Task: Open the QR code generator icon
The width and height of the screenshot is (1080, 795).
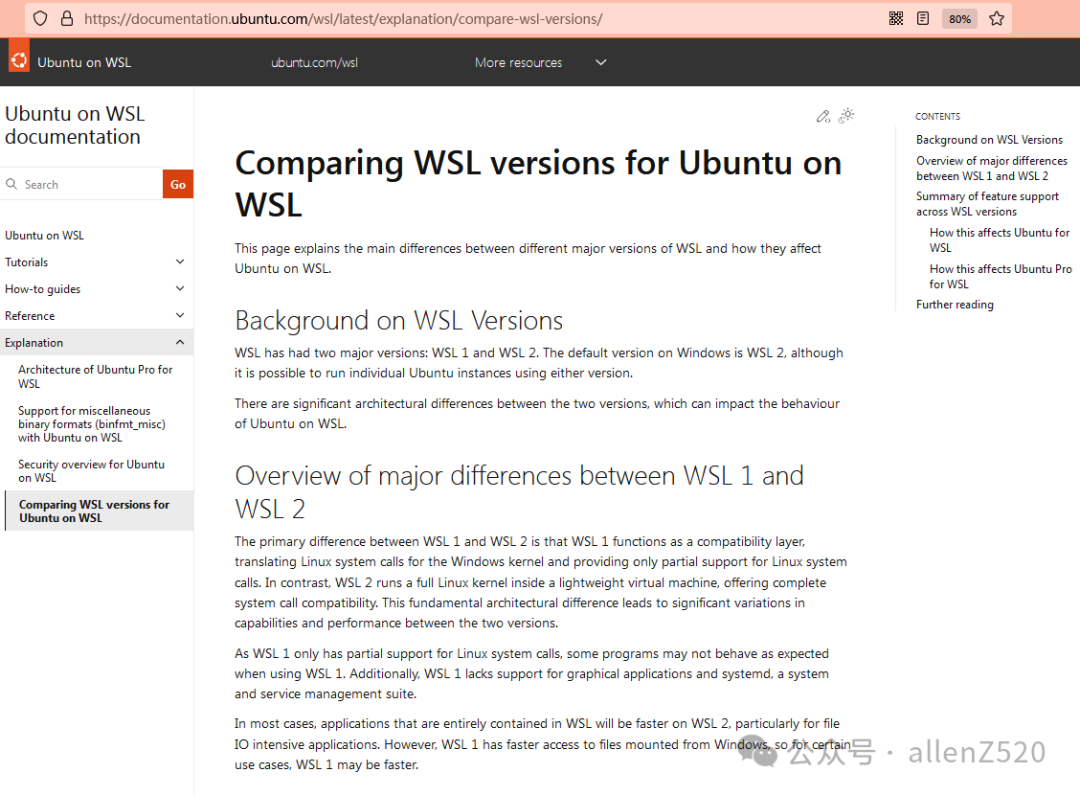Action: (895, 19)
